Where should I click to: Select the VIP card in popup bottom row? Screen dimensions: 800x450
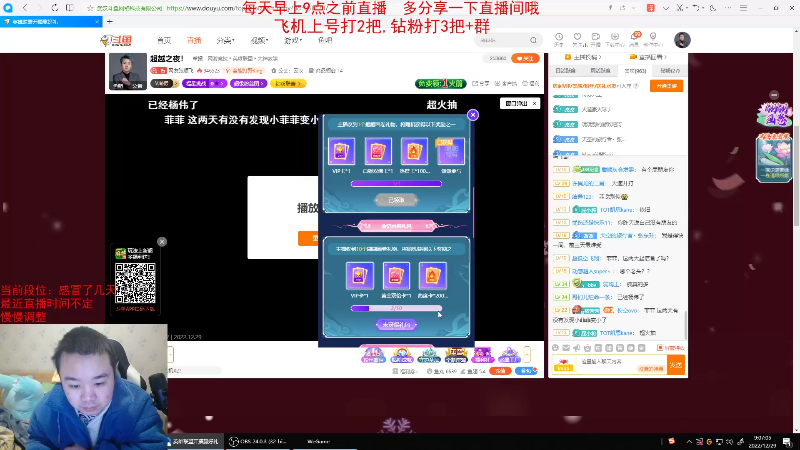coord(360,276)
